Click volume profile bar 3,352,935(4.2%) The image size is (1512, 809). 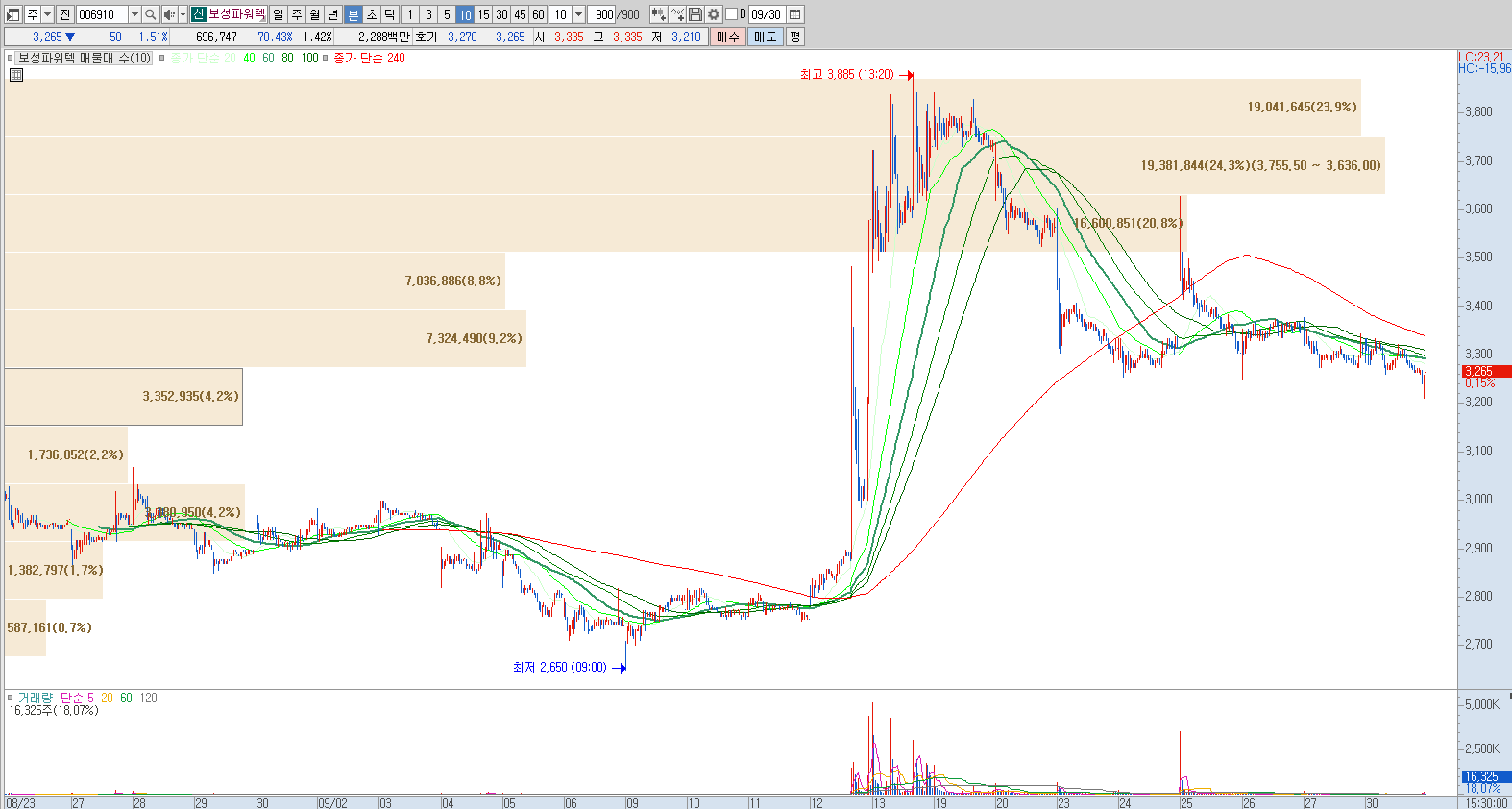coord(124,396)
